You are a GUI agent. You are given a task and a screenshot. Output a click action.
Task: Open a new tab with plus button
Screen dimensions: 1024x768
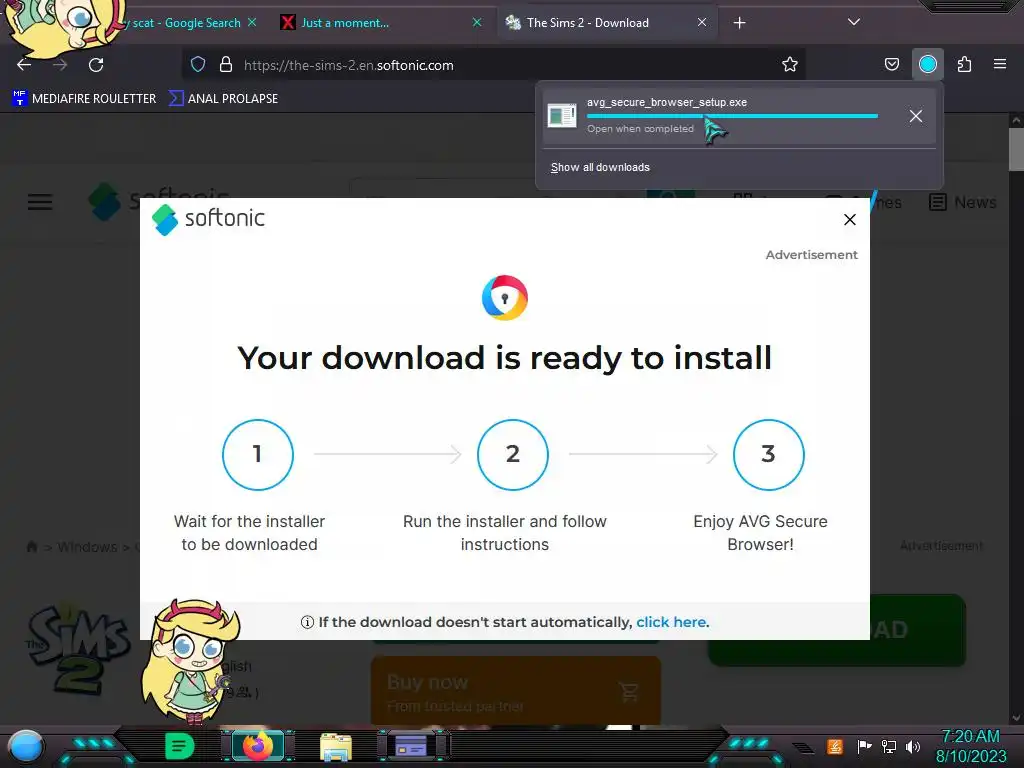pos(739,23)
